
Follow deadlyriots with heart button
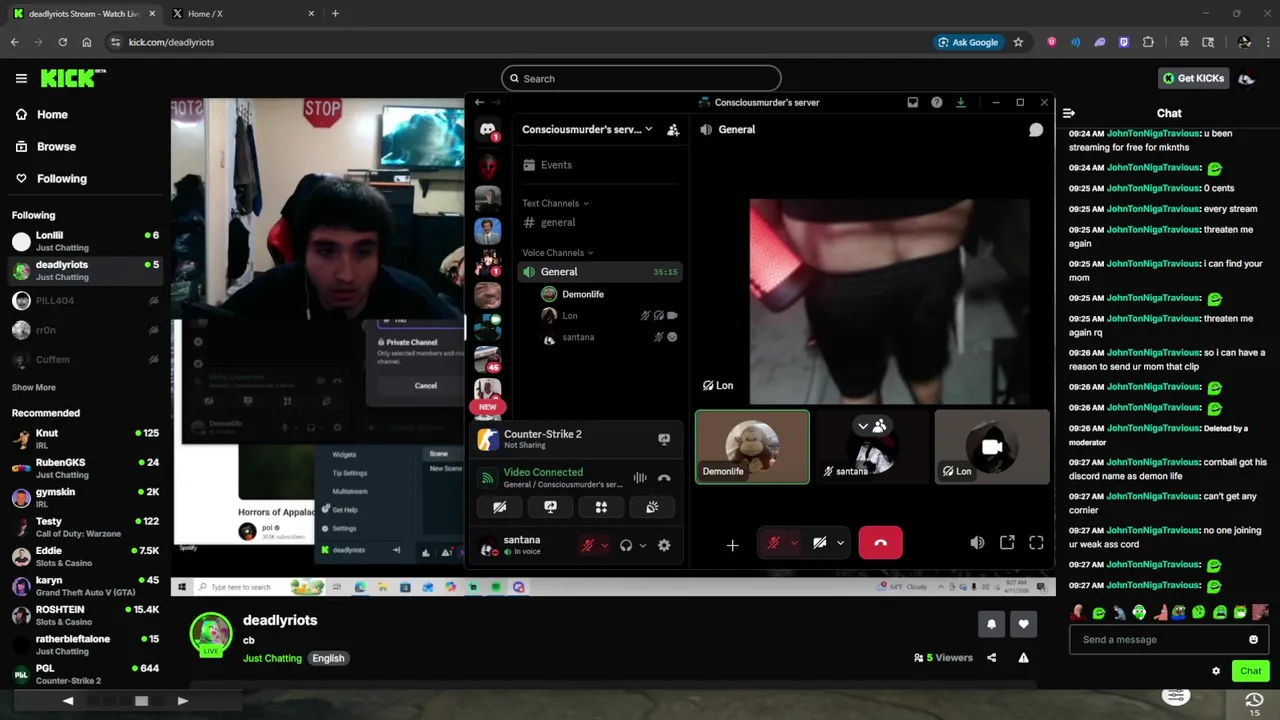tap(1023, 624)
